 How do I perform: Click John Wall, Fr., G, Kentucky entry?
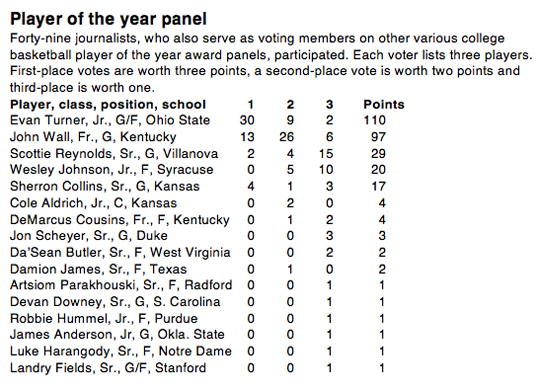(93, 137)
